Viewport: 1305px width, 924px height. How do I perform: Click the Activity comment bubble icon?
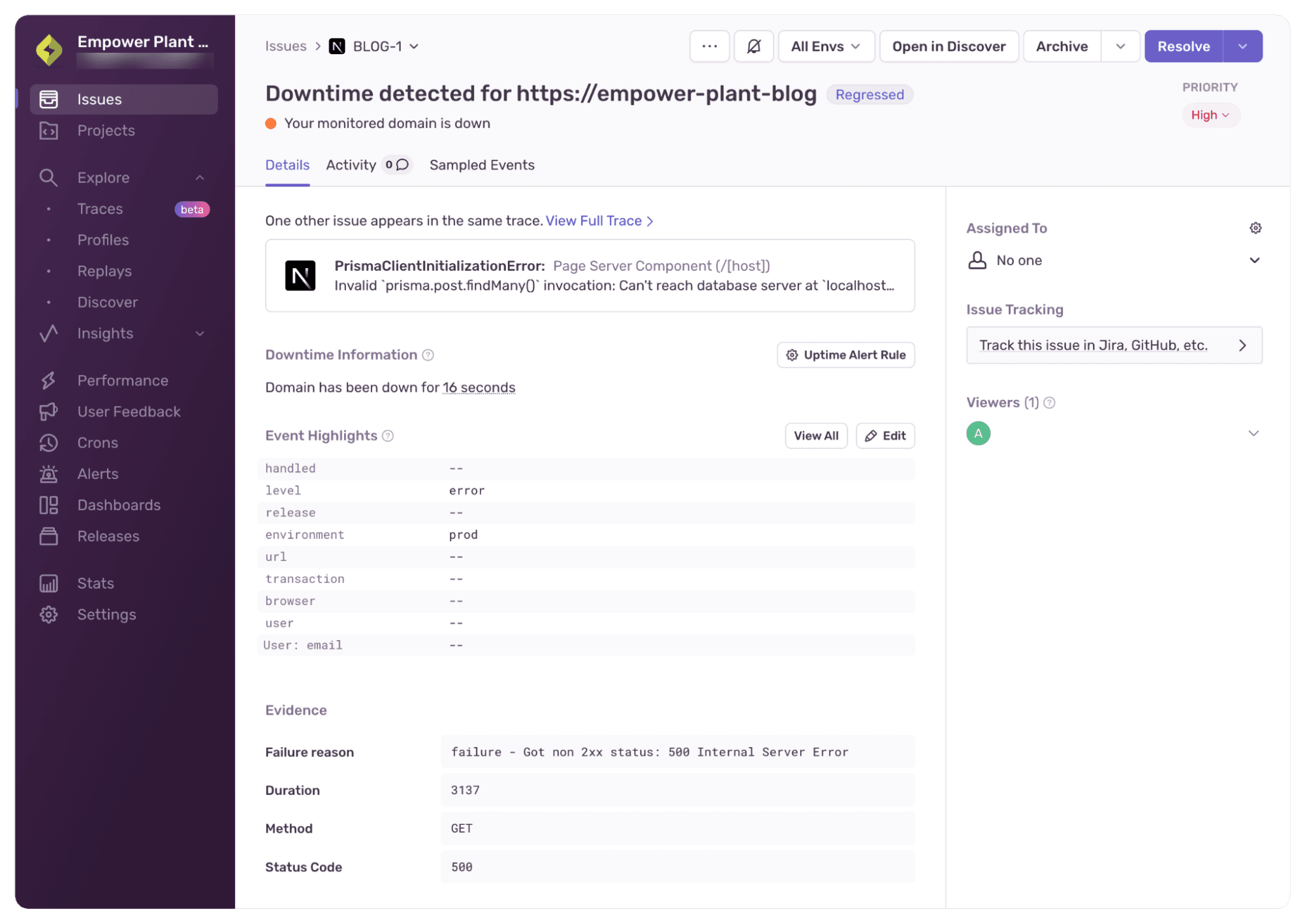[x=402, y=165]
